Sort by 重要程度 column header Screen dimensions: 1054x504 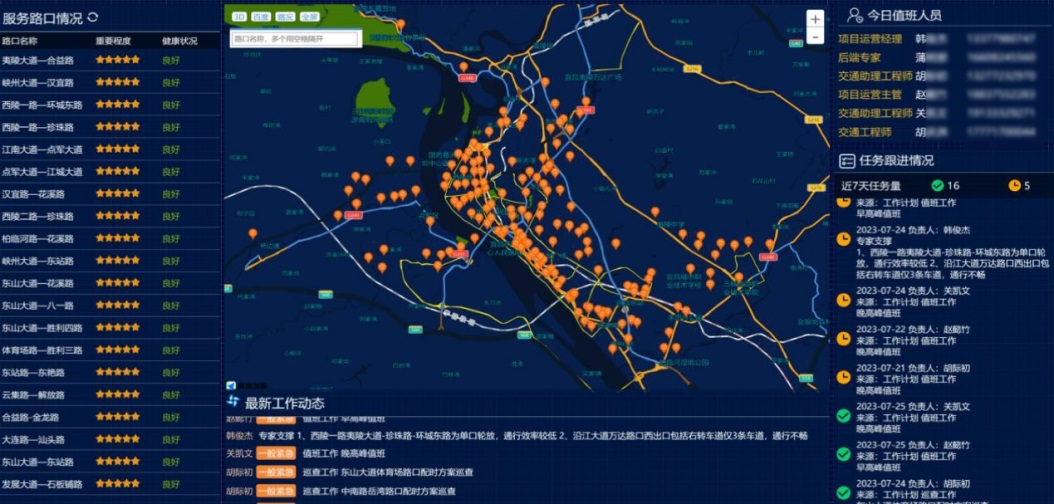pyautogui.click(x=113, y=42)
